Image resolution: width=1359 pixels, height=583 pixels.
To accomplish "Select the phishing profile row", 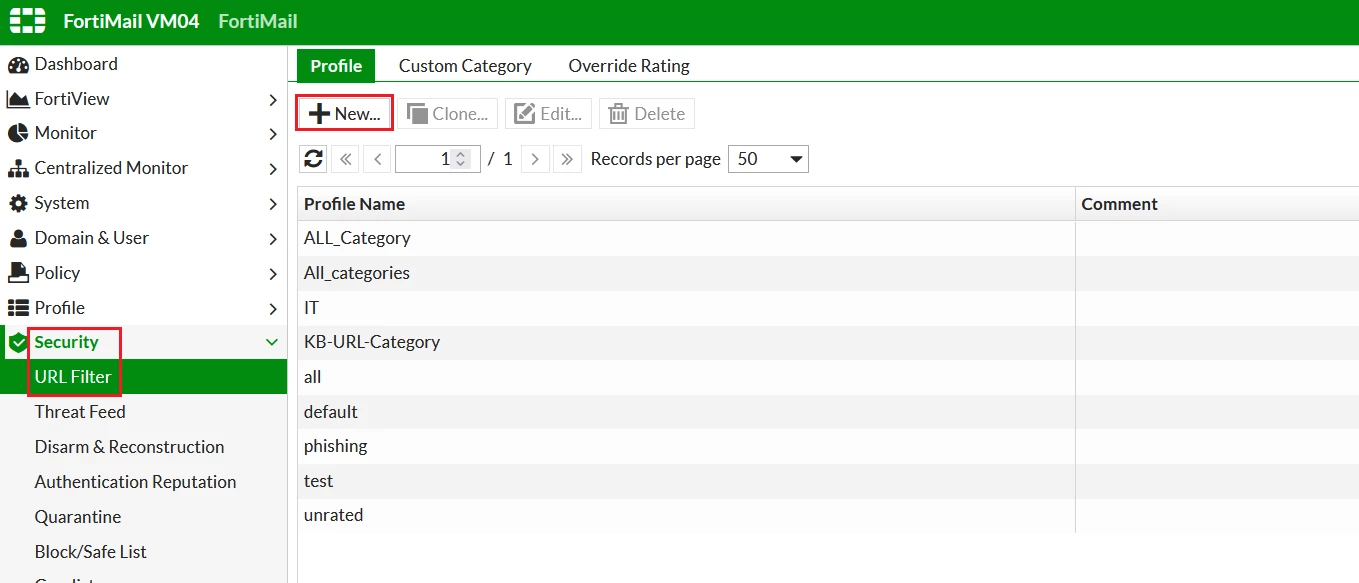I will (828, 446).
